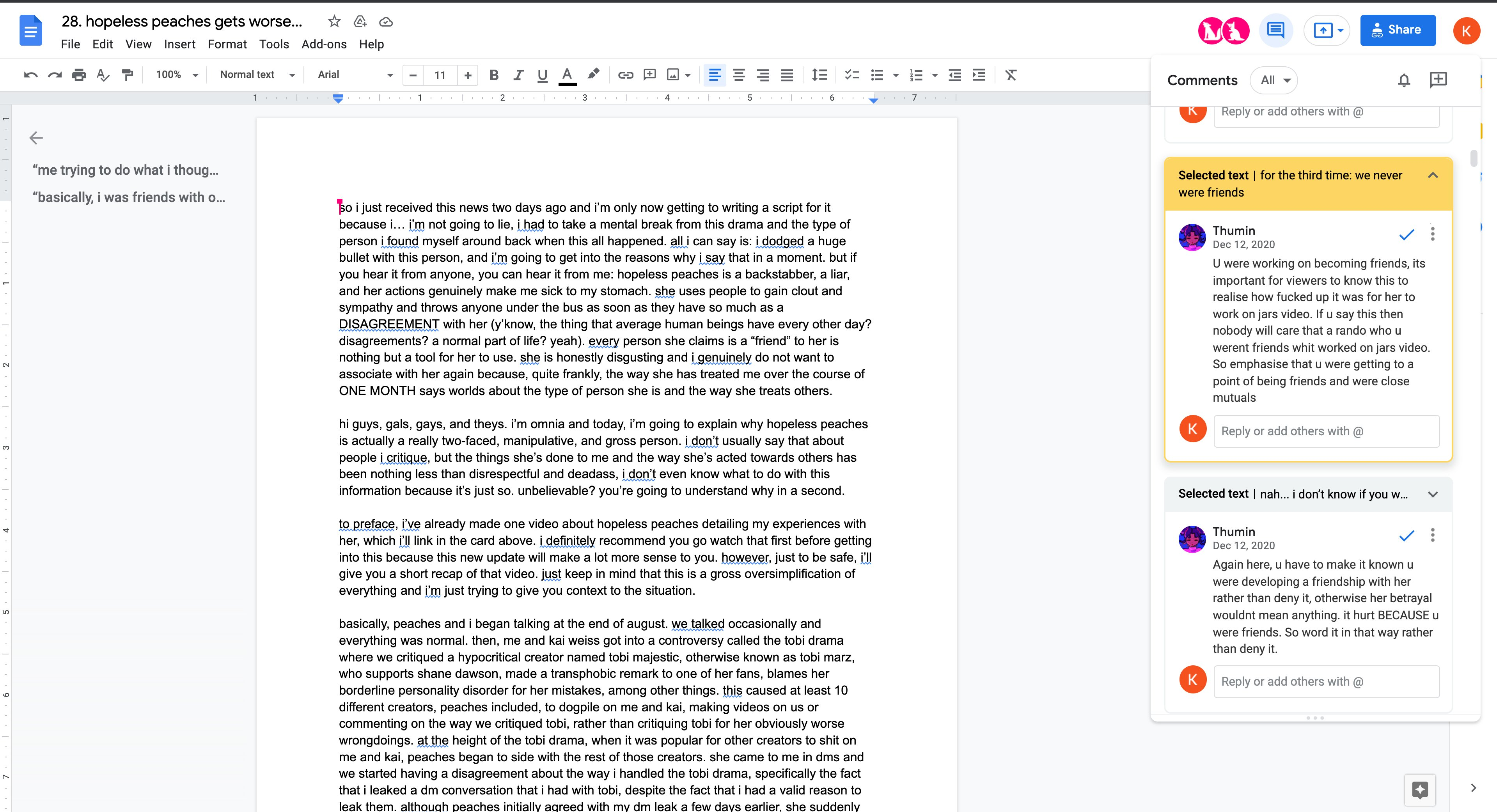The width and height of the screenshot is (1497, 812).
Task: Add a comment from the toolbar
Action: (650, 75)
